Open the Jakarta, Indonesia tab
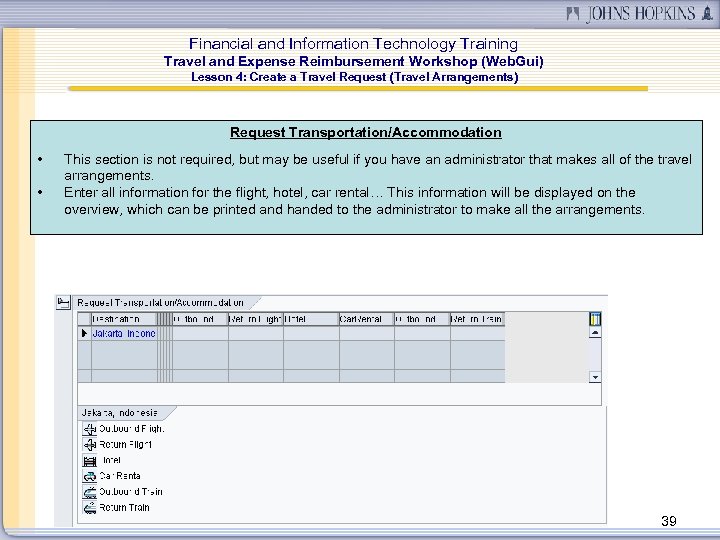 (120, 413)
